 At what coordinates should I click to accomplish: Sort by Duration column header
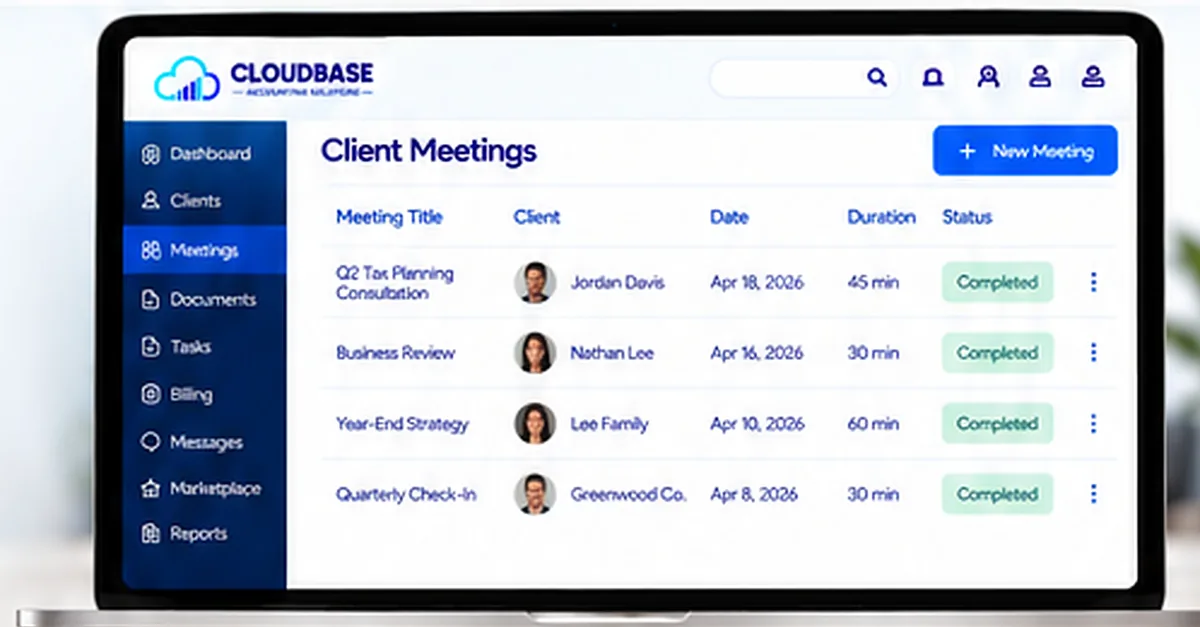(x=881, y=217)
